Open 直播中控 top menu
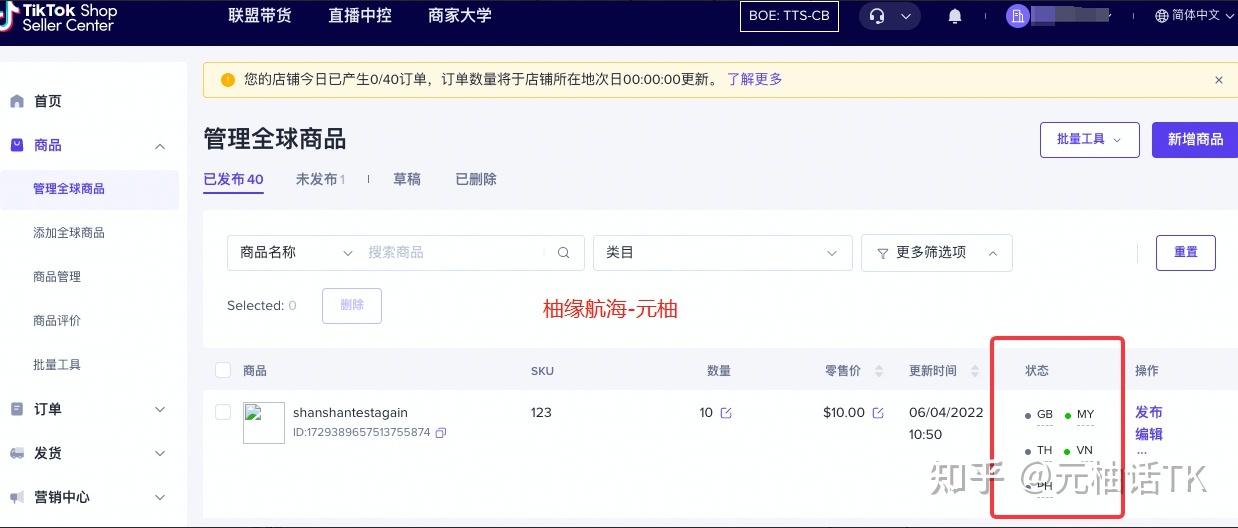The height and width of the screenshot is (528, 1238). pyautogui.click(x=359, y=16)
